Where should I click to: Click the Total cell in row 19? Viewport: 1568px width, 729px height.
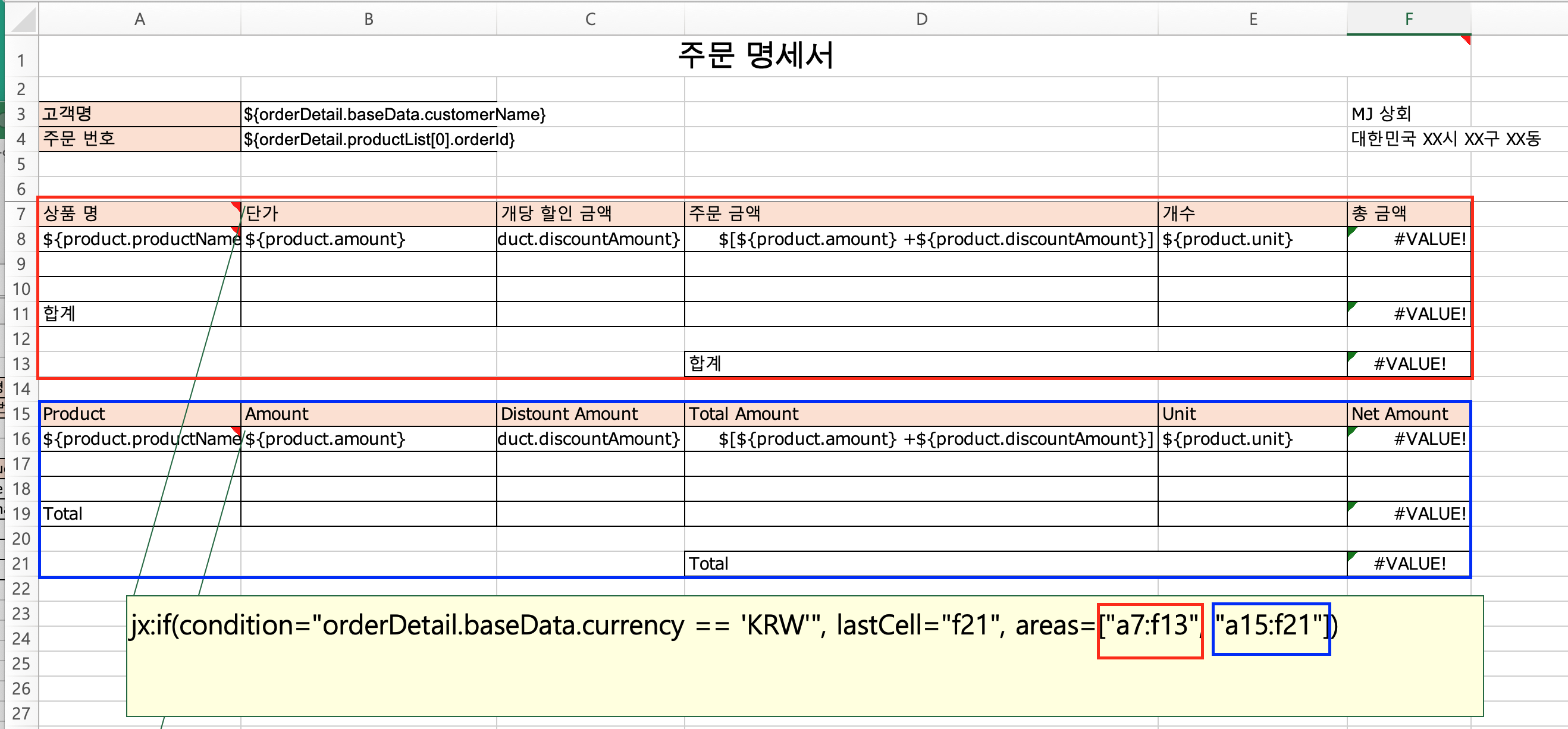(140, 514)
